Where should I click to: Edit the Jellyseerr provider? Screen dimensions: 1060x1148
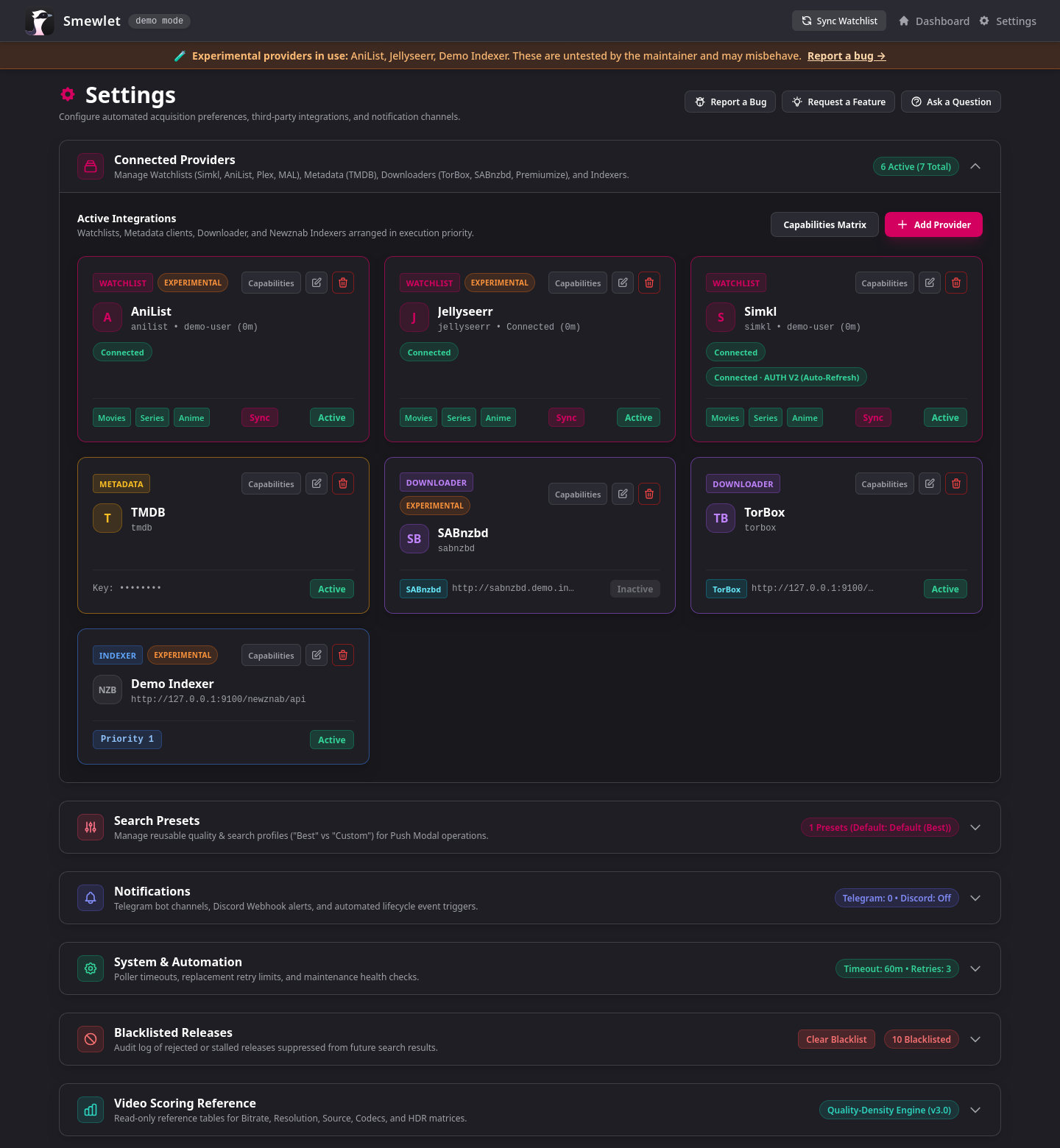point(623,283)
